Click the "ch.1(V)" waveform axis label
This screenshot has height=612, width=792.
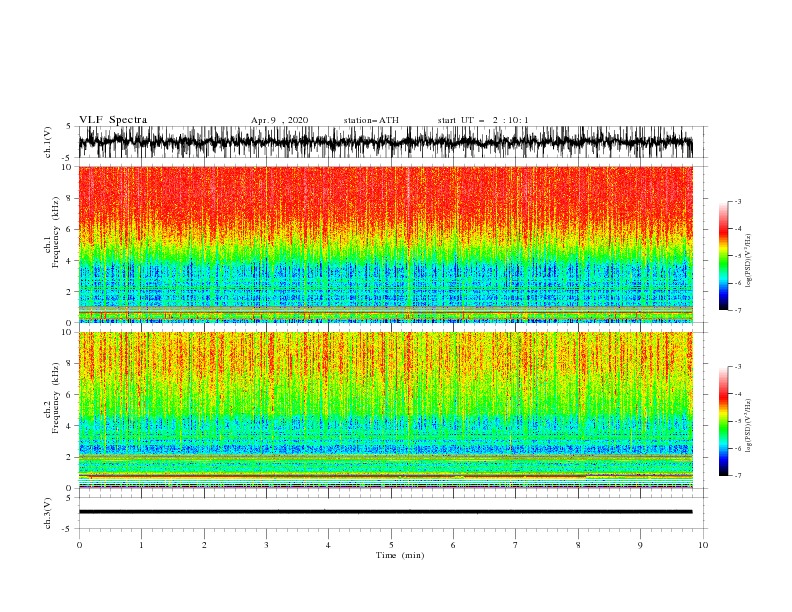click(x=48, y=142)
